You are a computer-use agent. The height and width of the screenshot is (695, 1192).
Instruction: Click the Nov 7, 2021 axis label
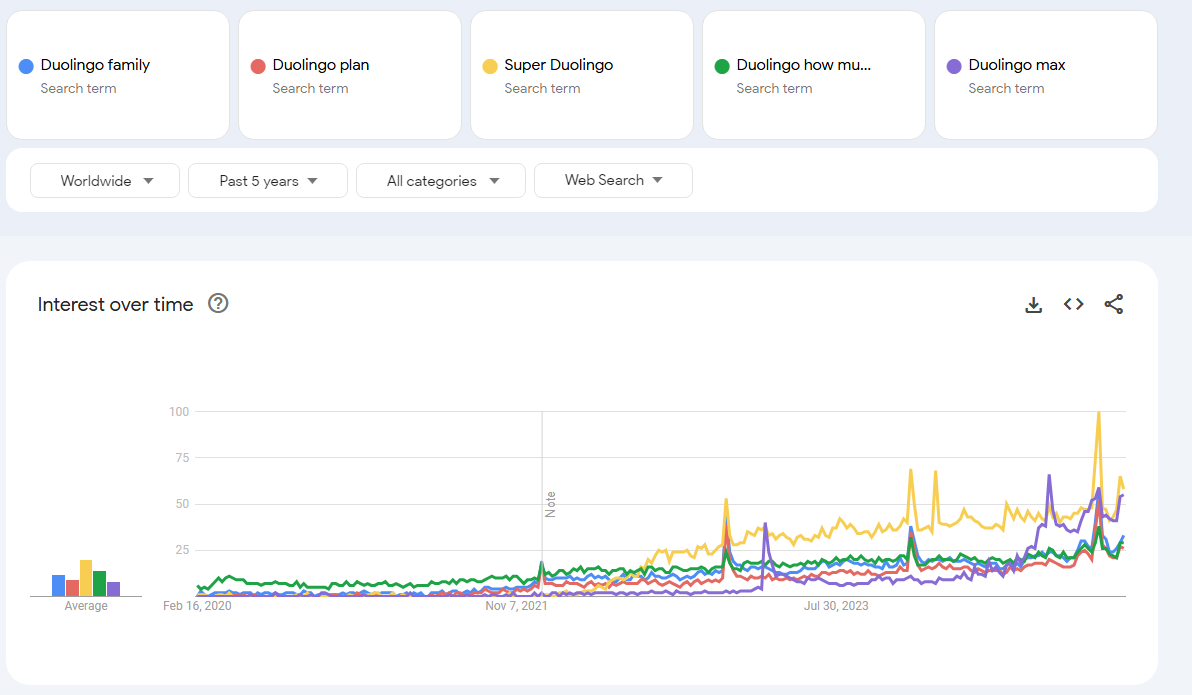coord(516,606)
